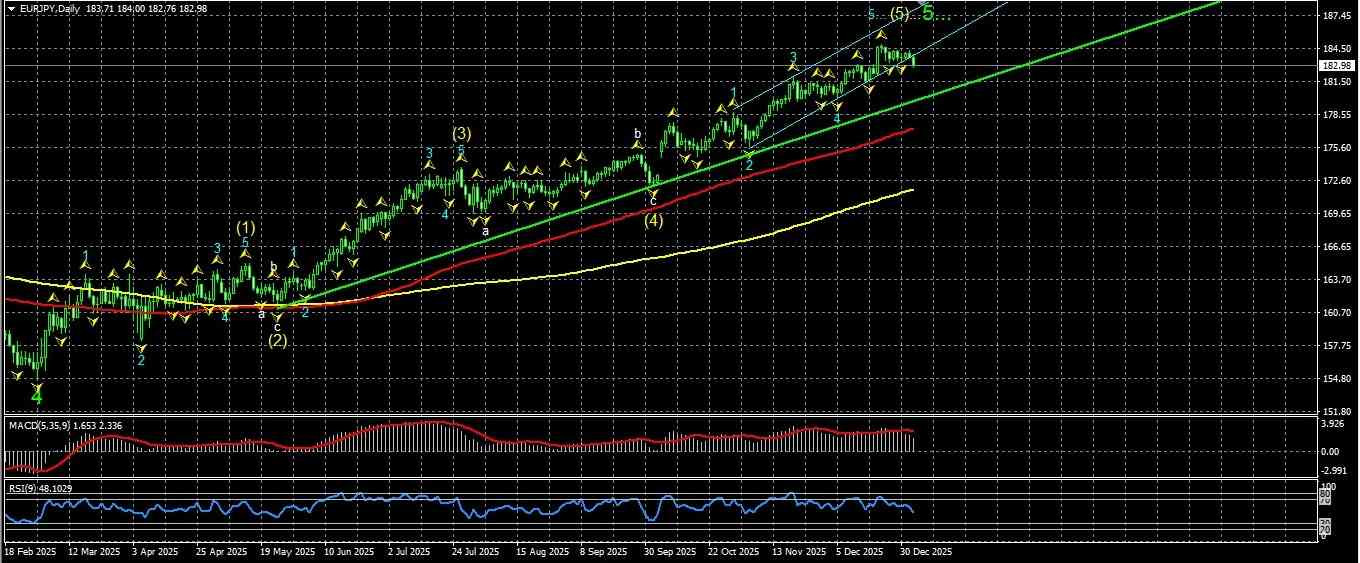Open the one-click trading triangle beside EURJPY,Daily
The width and height of the screenshot is (1360, 563).
coord(11,8)
